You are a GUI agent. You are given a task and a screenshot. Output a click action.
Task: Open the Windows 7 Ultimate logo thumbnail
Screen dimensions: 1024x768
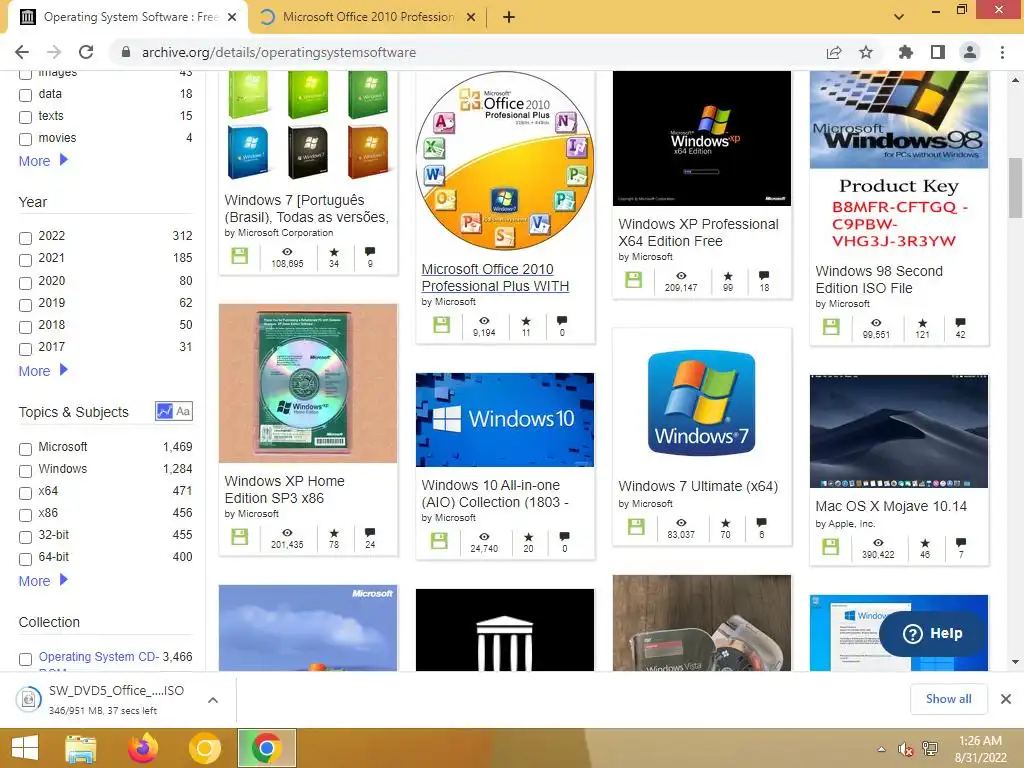[x=701, y=403]
